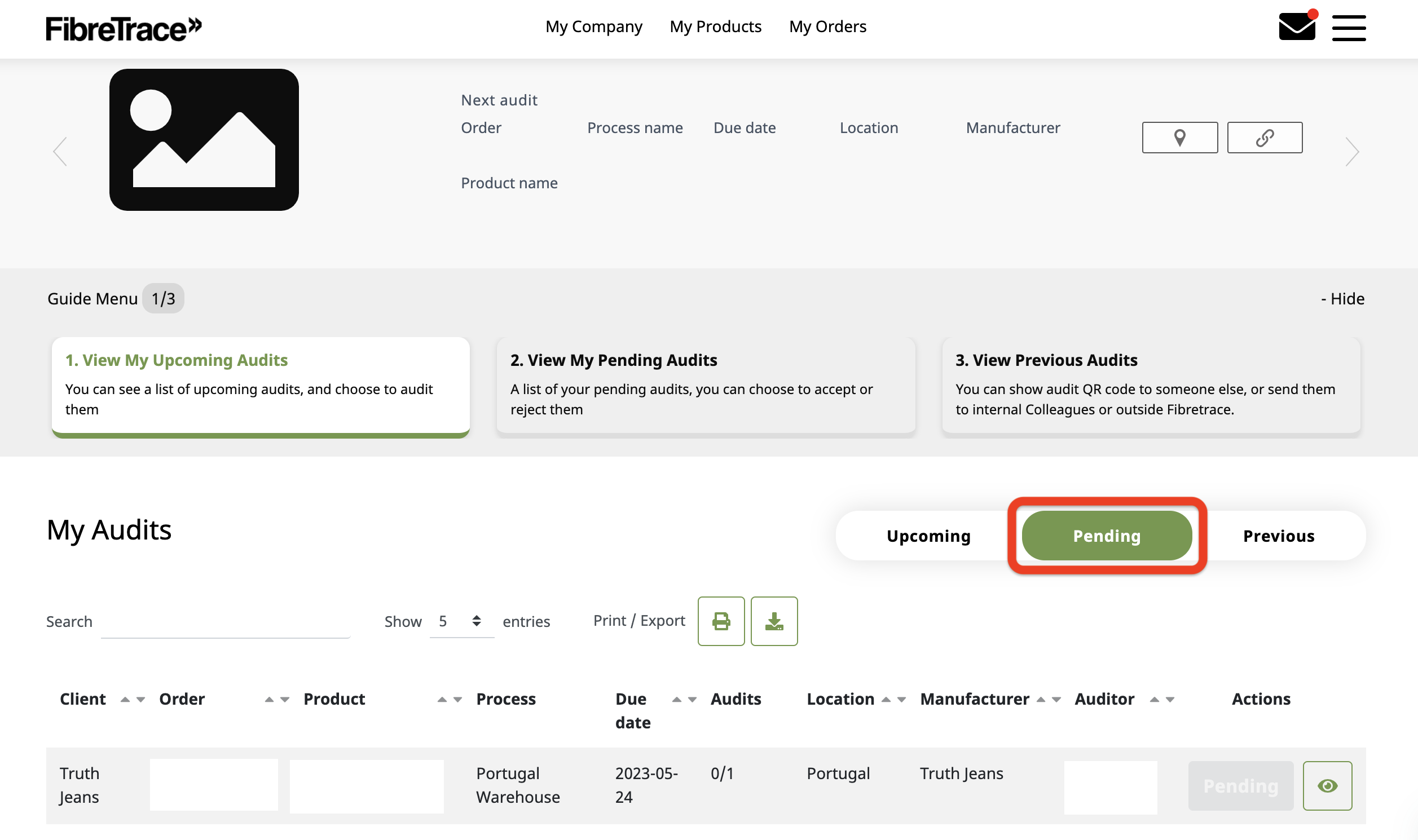
Task: Open the Show entries count dropdown
Action: click(x=461, y=621)
